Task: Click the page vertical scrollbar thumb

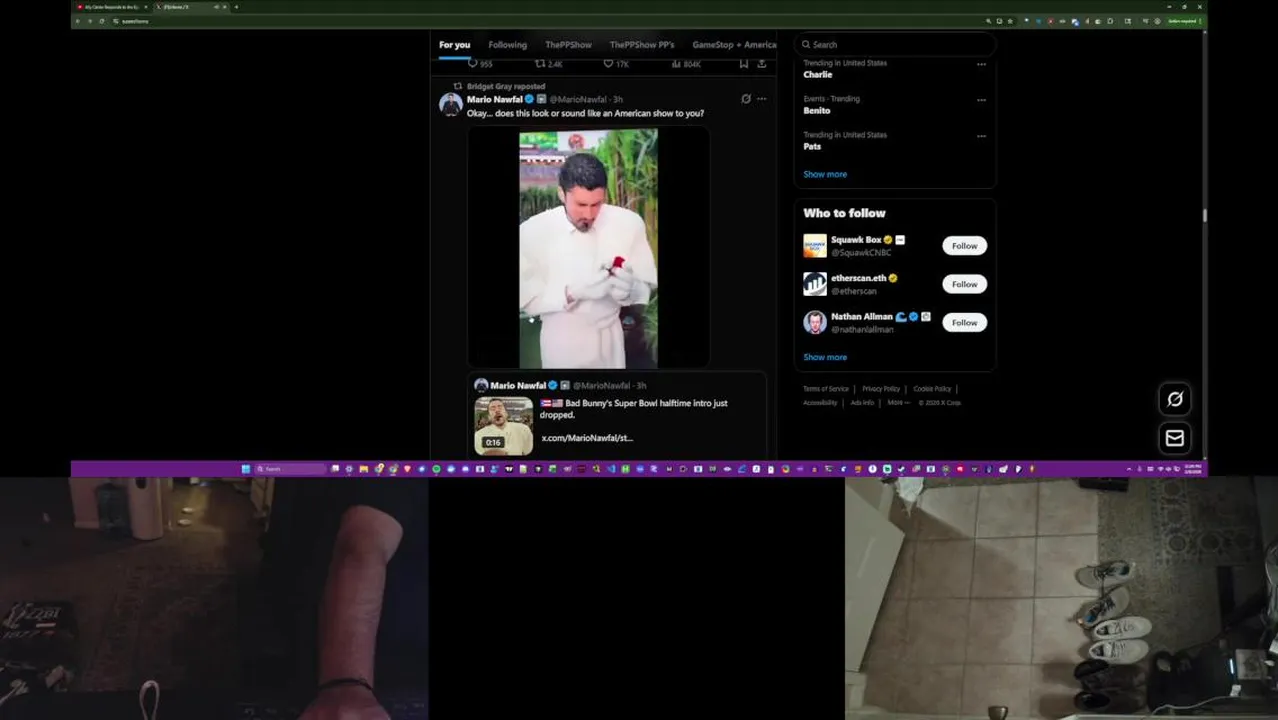Action: (x=1205, y=215)
